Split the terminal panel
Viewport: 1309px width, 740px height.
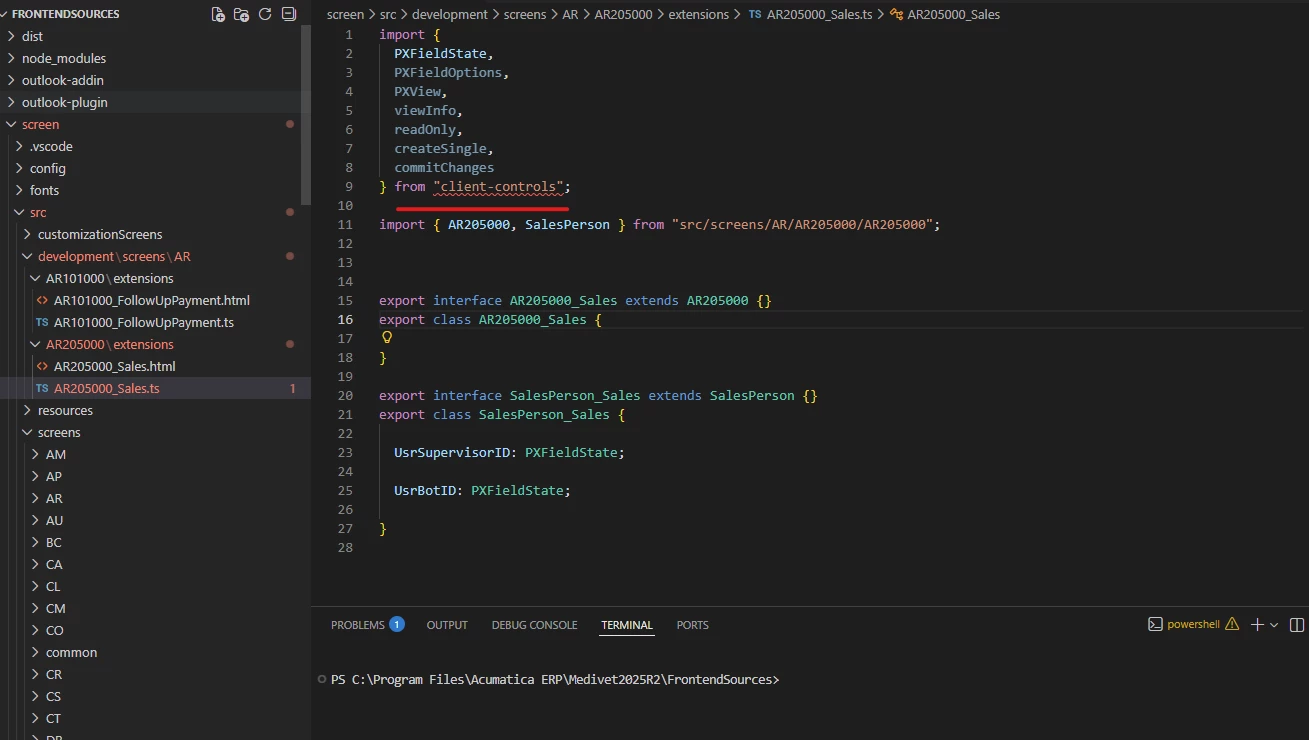(x=1297, y=624)
